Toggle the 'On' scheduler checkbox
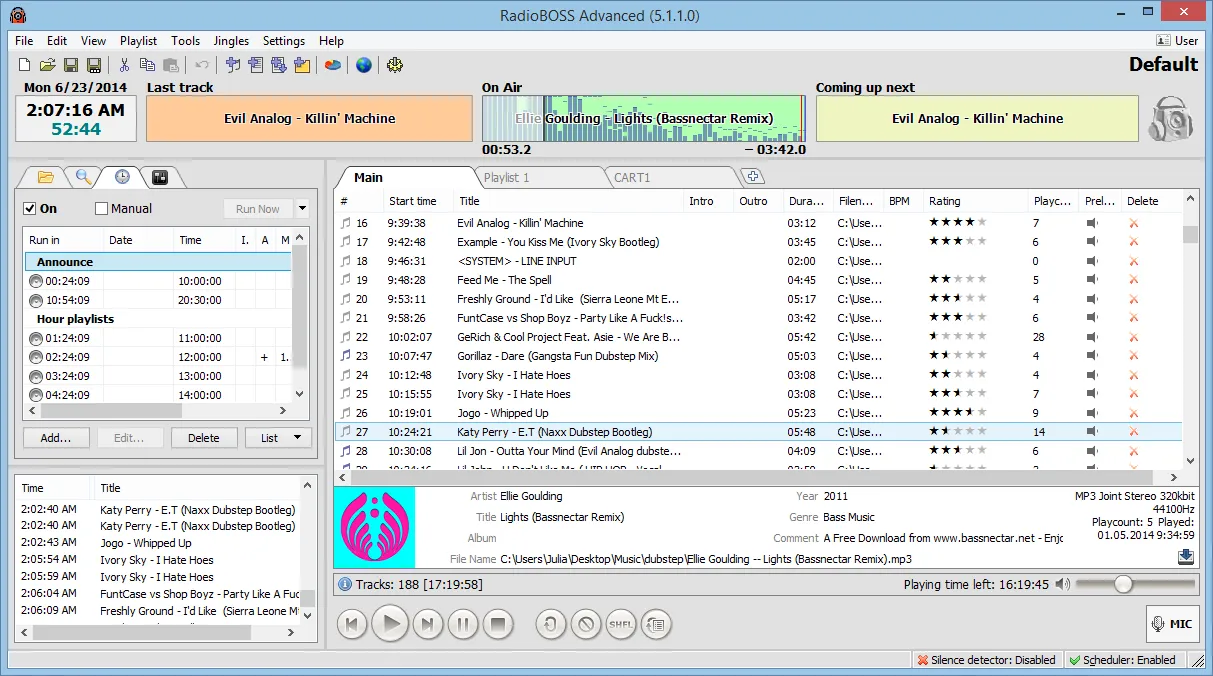The width and height of the screenshot is (1213, 676). 30,208
